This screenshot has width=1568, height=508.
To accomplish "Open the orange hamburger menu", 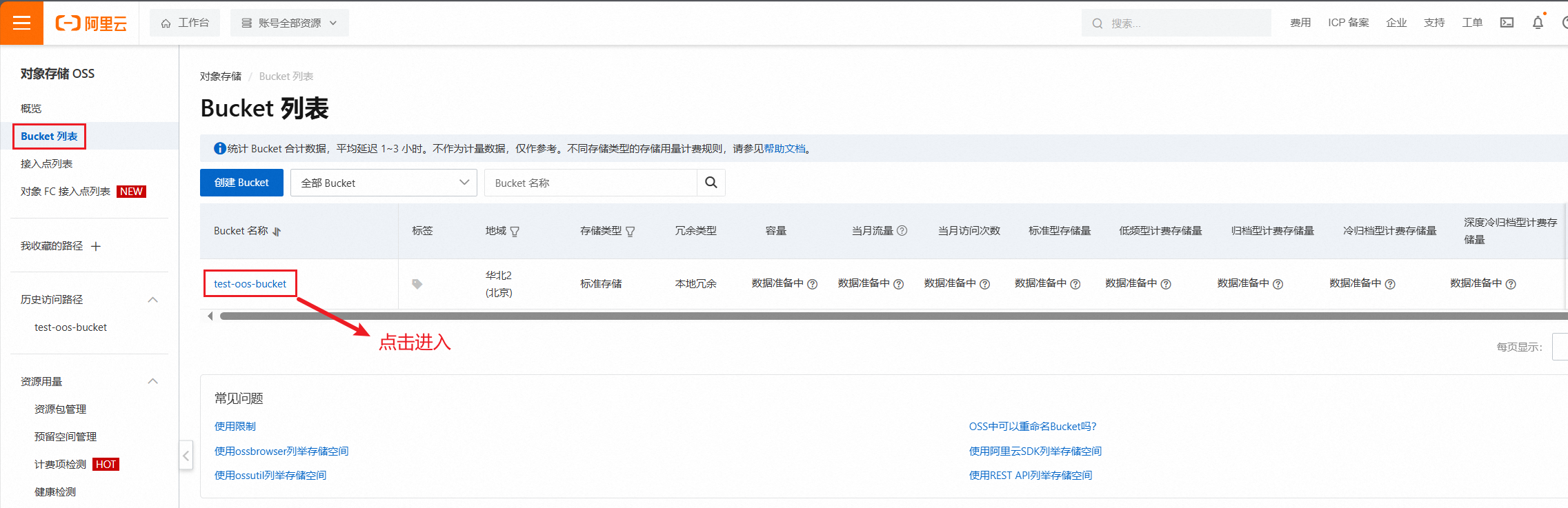I will coord(21,23).
